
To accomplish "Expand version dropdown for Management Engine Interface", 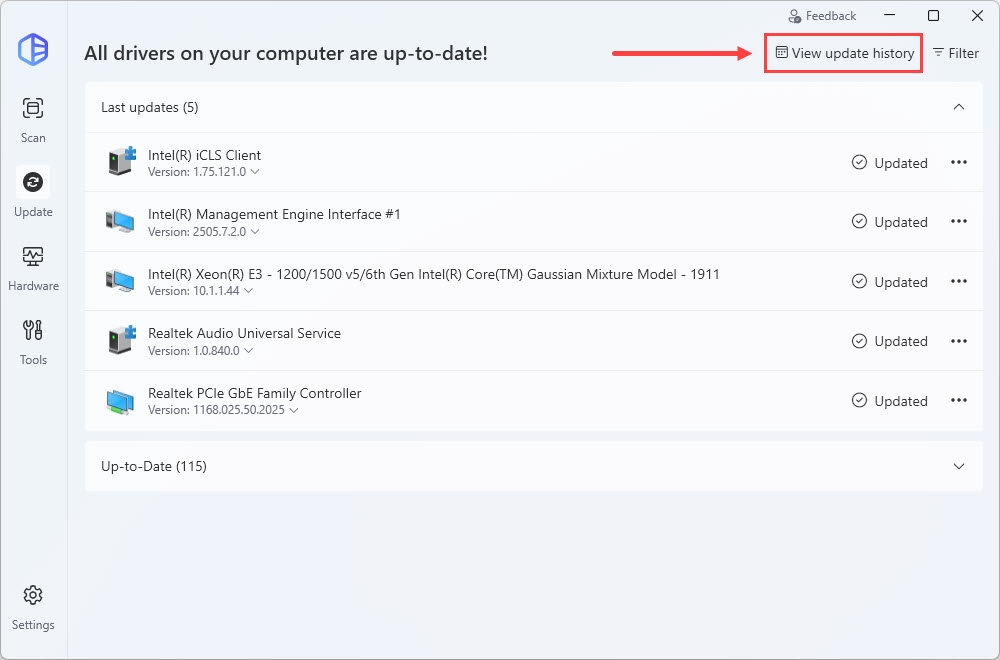I will pyautogui.click(x=255, y=232).
